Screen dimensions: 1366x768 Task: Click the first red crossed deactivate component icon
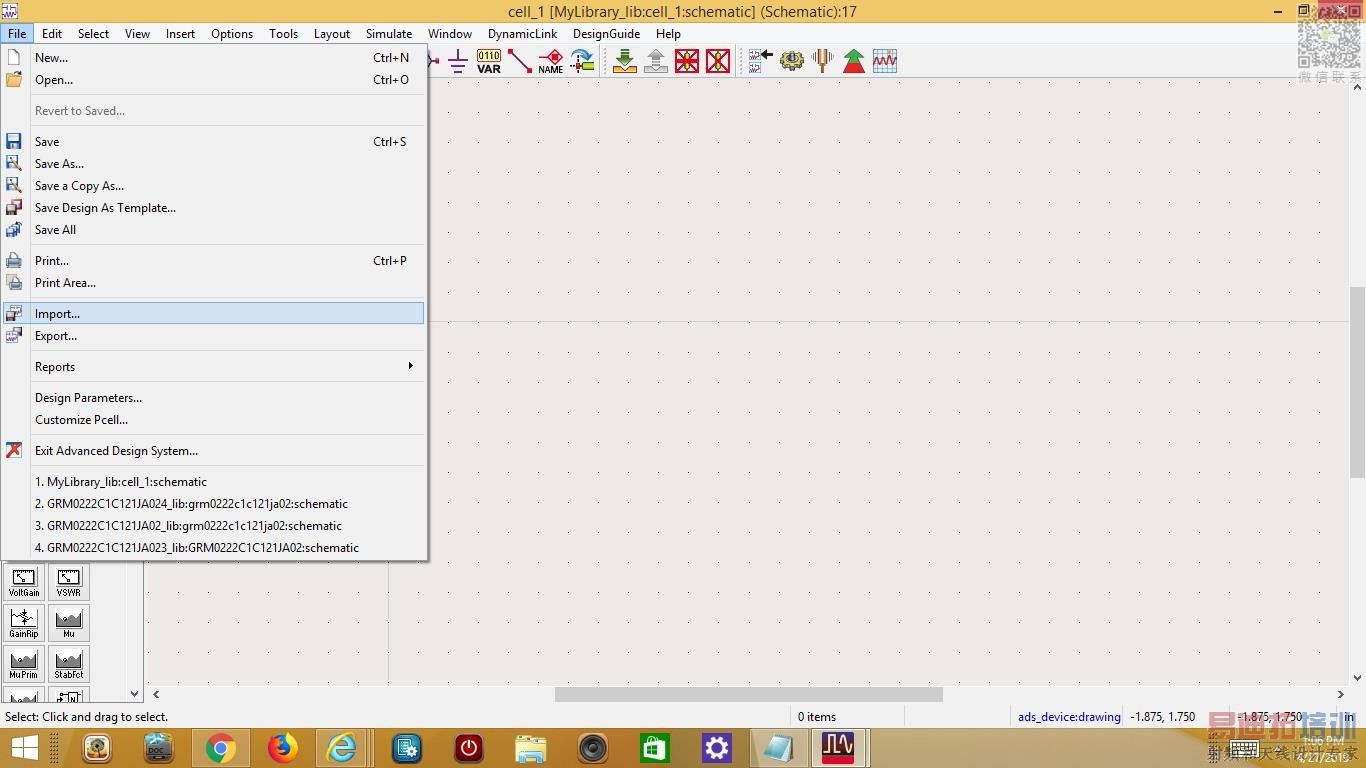coord(687,61)
